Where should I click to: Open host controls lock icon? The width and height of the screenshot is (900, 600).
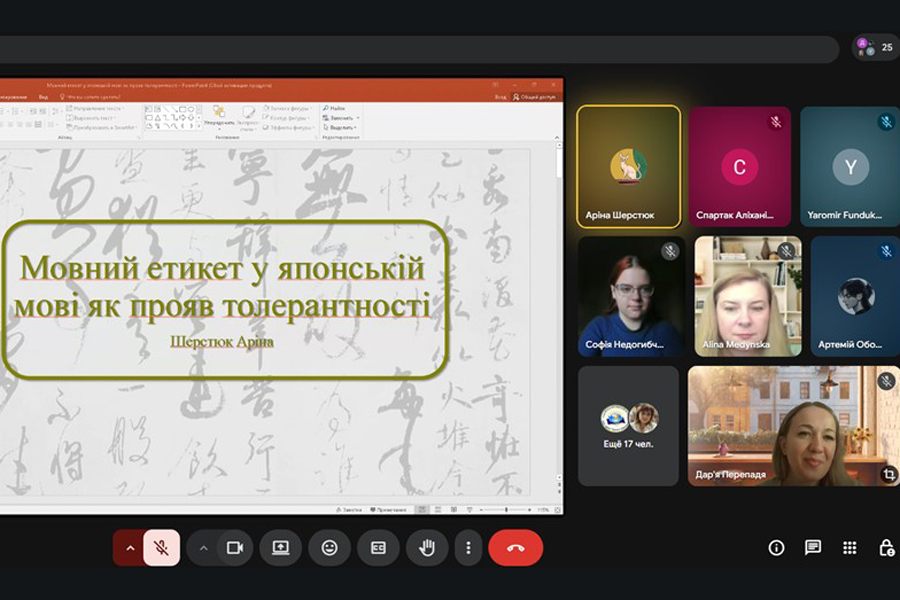point(886,548)
